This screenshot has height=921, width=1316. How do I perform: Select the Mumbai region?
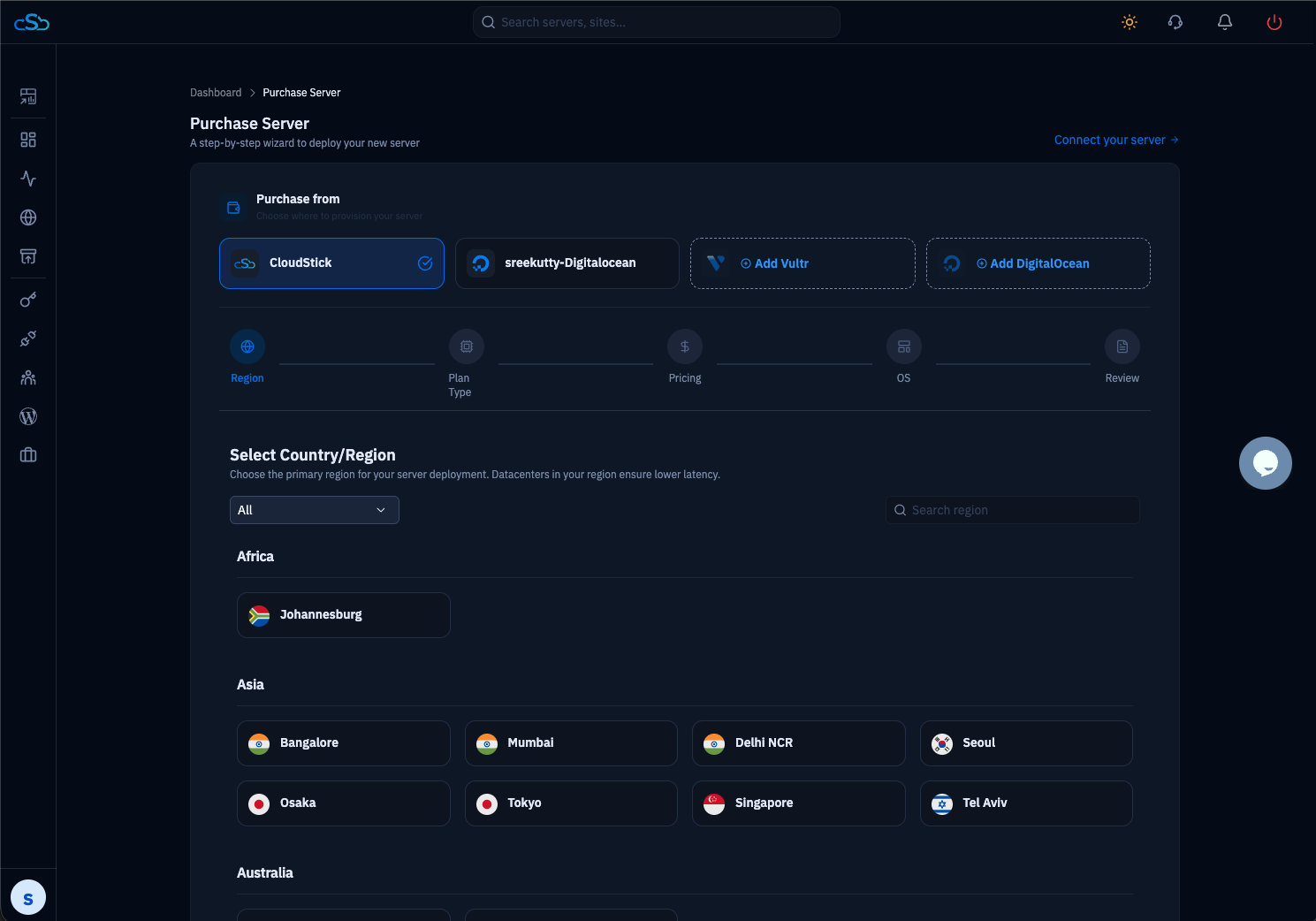coord(571,743)
